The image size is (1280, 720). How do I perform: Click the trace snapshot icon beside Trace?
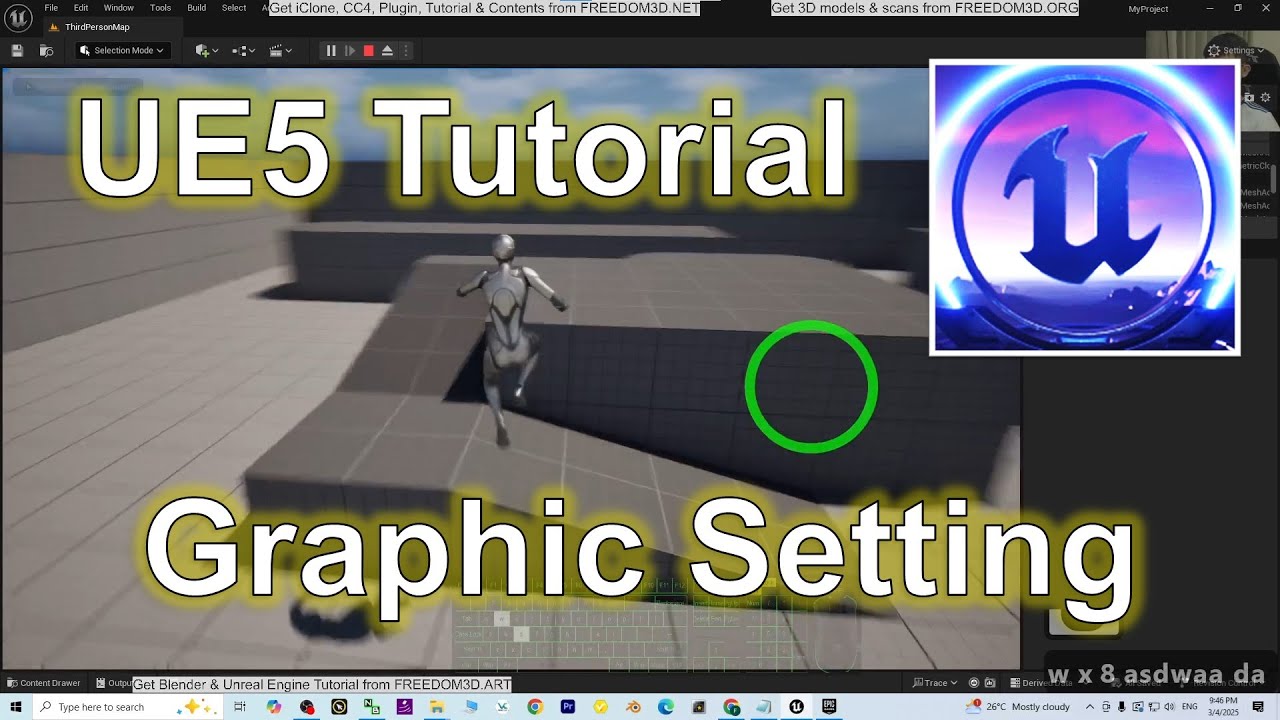990,683
